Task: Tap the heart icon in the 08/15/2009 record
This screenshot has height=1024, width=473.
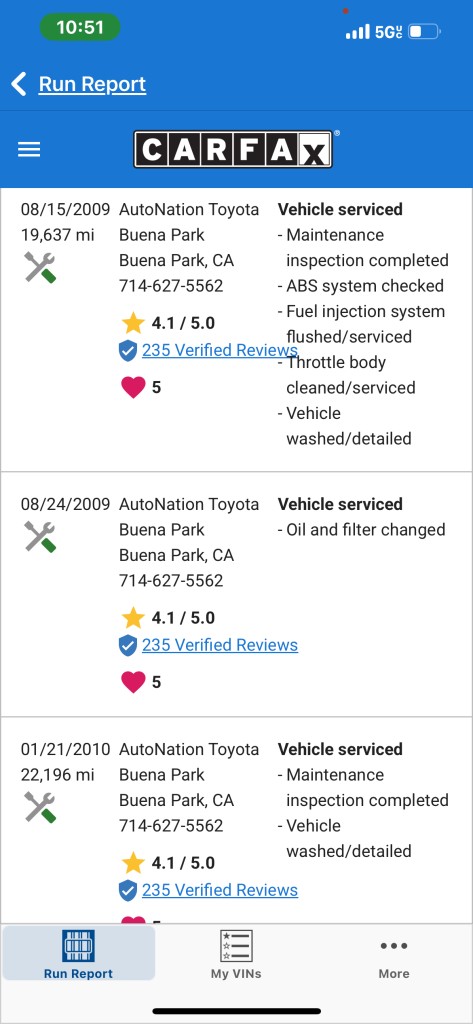Action: coord(133,387)
